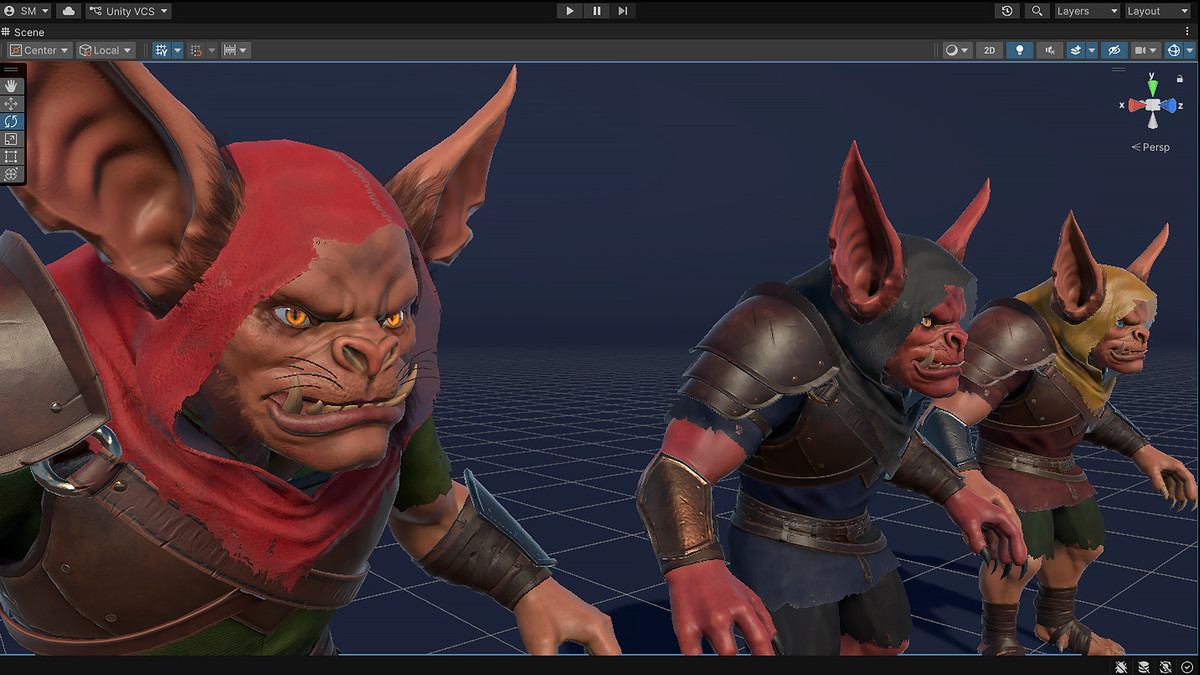The image size is (1200, 675).
Task: Open the draw mode shading dropdown
Action: tap(958, 50)
